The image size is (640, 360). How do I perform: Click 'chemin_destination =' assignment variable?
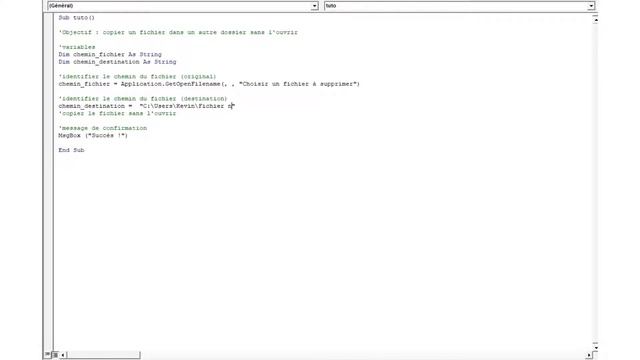click(95, 106)
